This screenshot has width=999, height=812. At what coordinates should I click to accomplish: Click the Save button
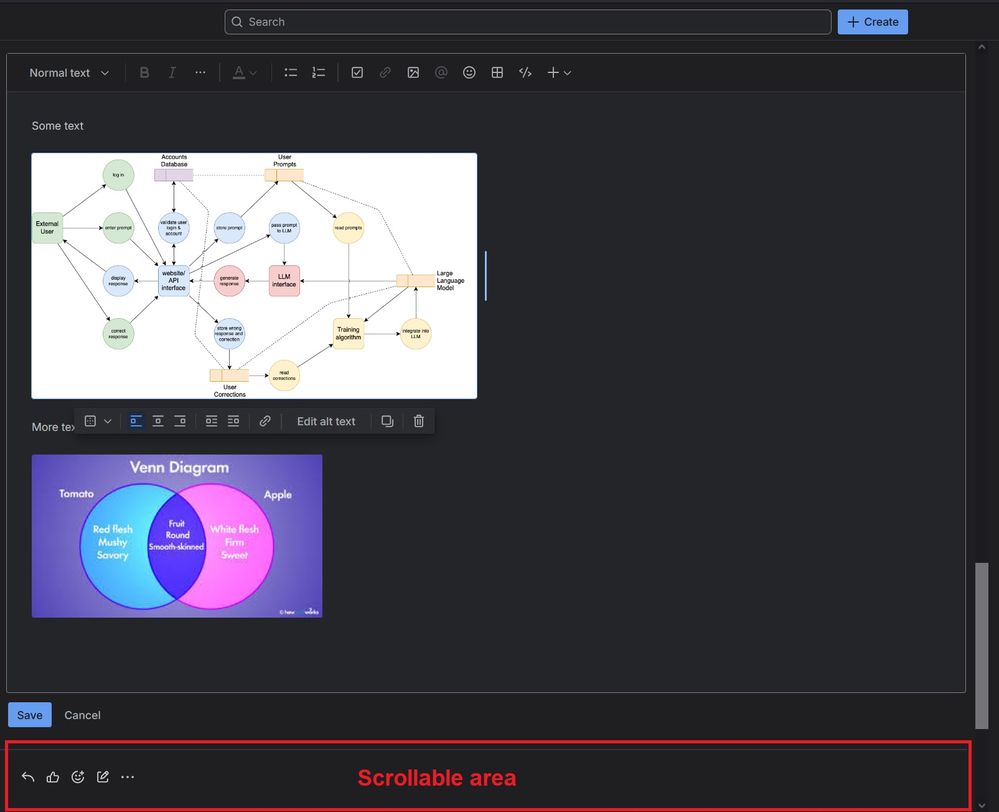pos(30,715)
